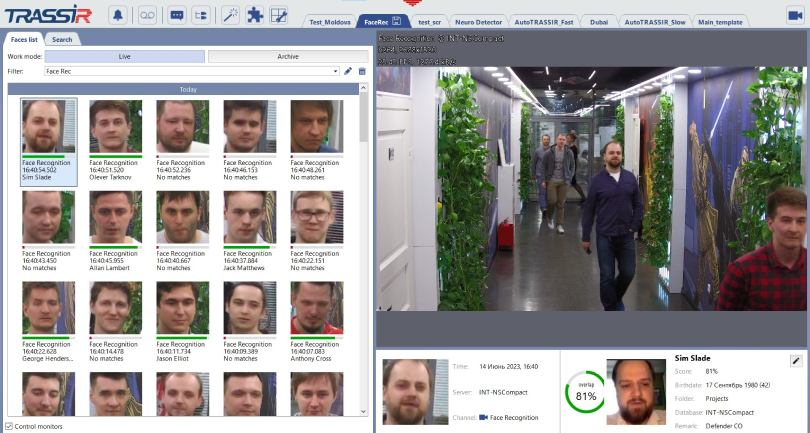This screenshot has width=810, height=433.
Task: Click the save icon on FaceRec tab
Action: tap(397, 21)
